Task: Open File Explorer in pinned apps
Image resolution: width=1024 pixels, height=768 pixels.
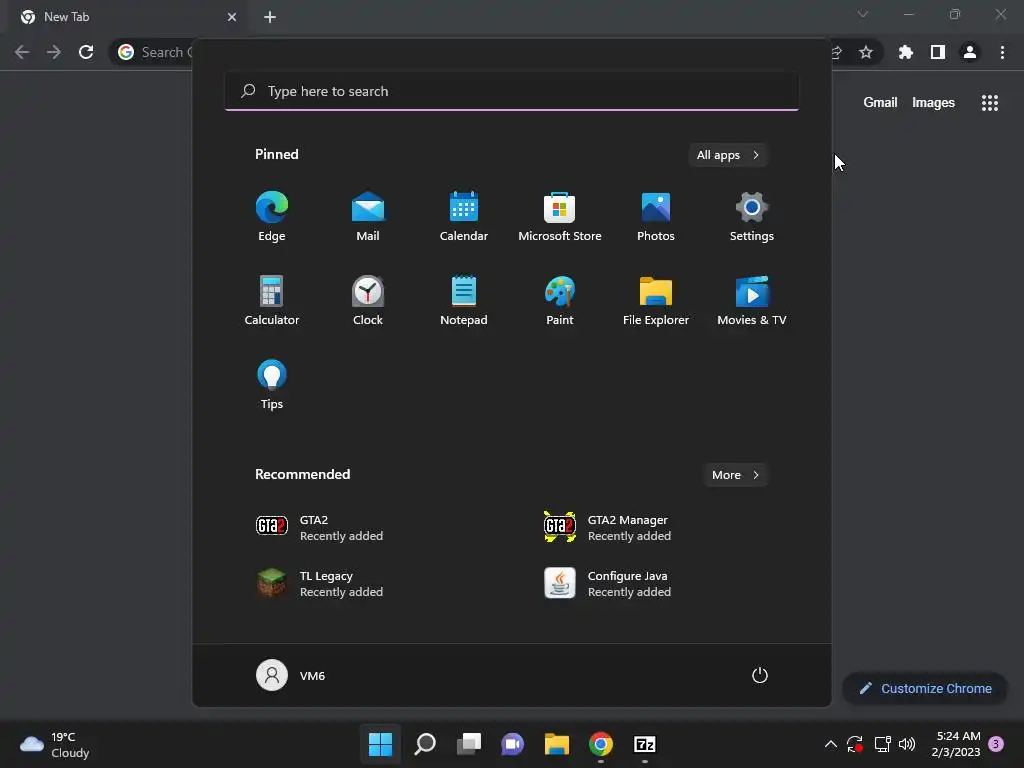Action: (x=656, y=300)
